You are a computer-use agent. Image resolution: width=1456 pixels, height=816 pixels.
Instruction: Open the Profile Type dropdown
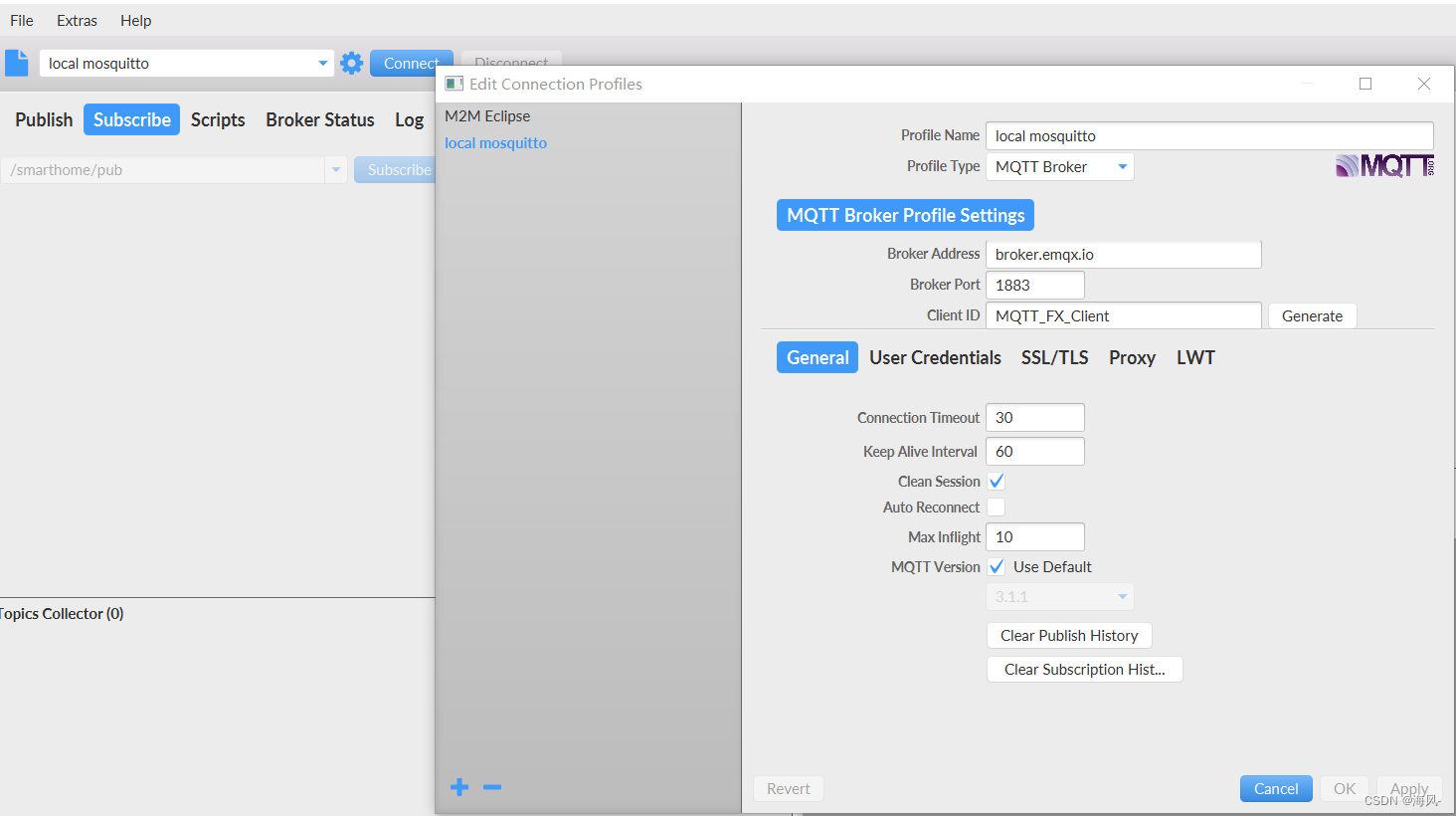[1060, 166]
